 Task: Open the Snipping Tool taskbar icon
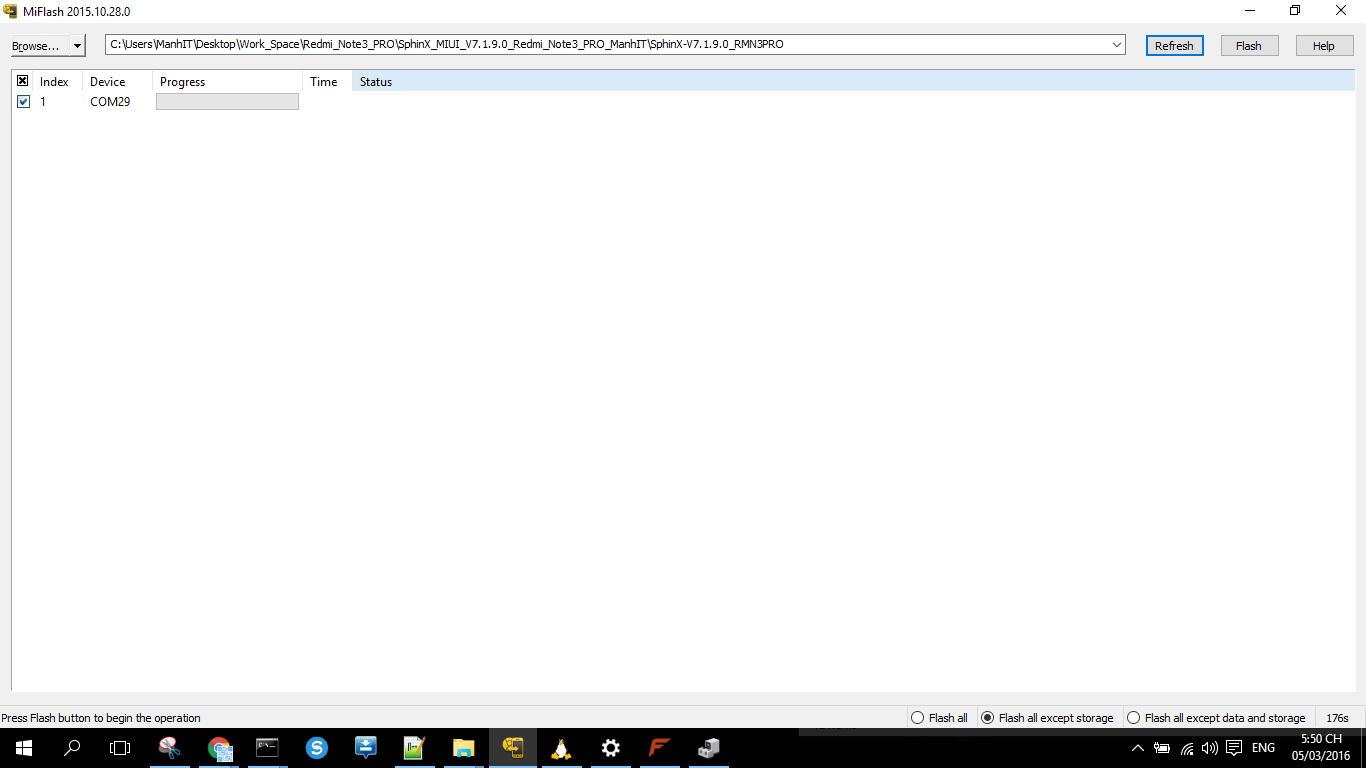tap(170, 748)
